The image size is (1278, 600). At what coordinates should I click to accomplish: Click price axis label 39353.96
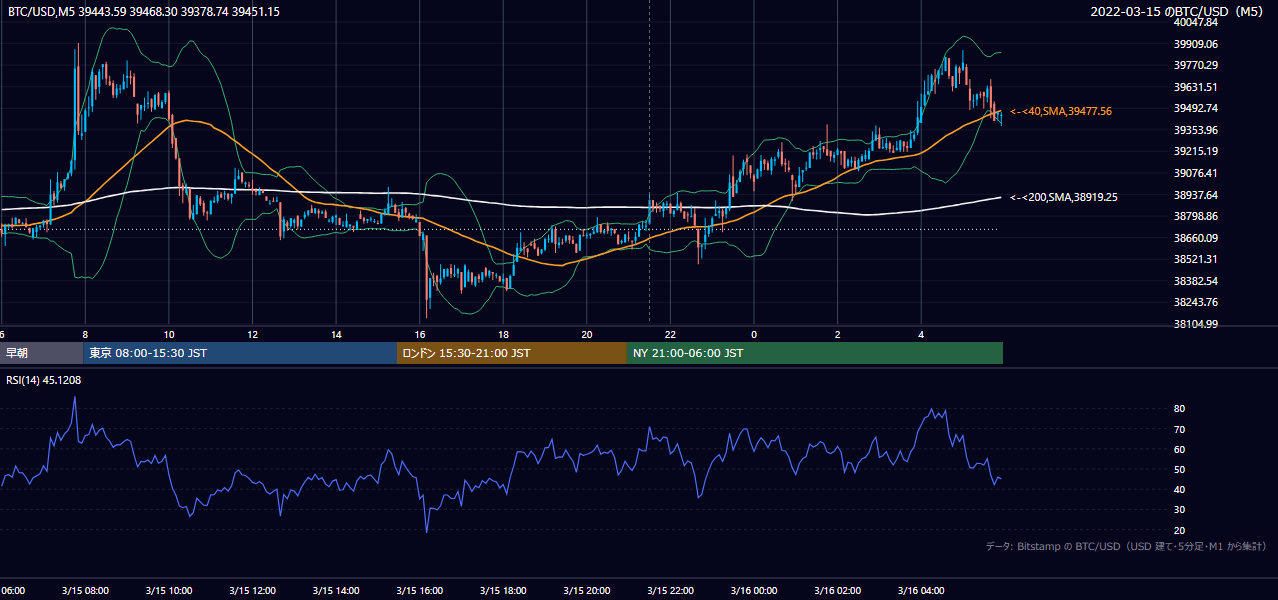pyautogui.click(x=1196, y=130)
